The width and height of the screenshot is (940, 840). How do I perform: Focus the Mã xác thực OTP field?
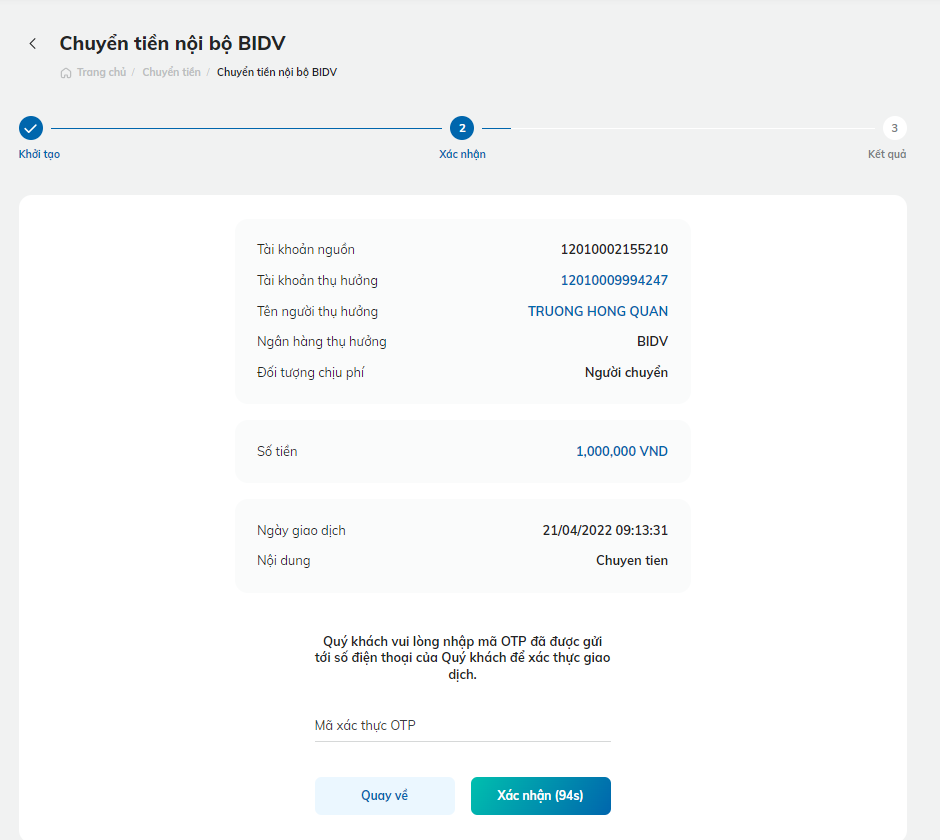(x=462, y=725)
